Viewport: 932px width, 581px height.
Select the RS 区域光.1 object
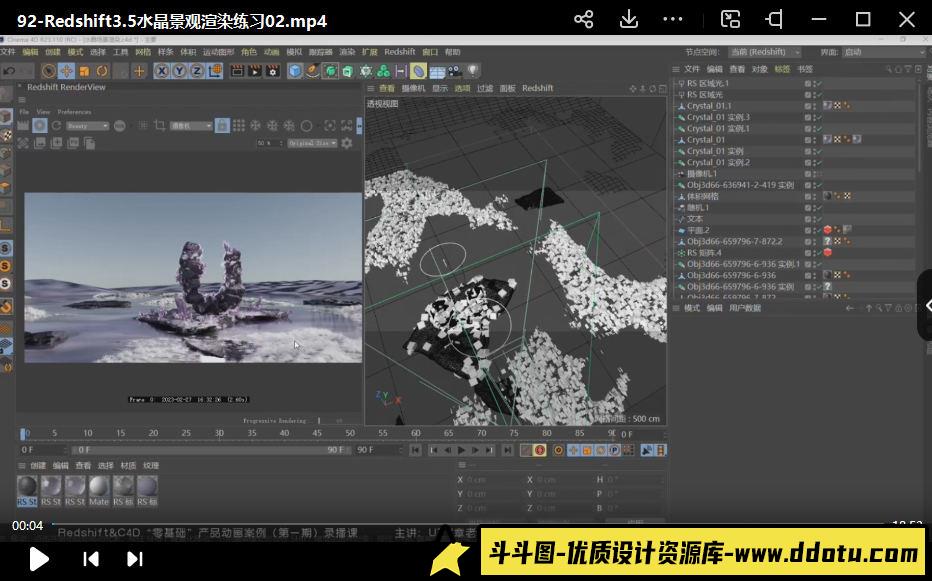[x=708, y=83]
